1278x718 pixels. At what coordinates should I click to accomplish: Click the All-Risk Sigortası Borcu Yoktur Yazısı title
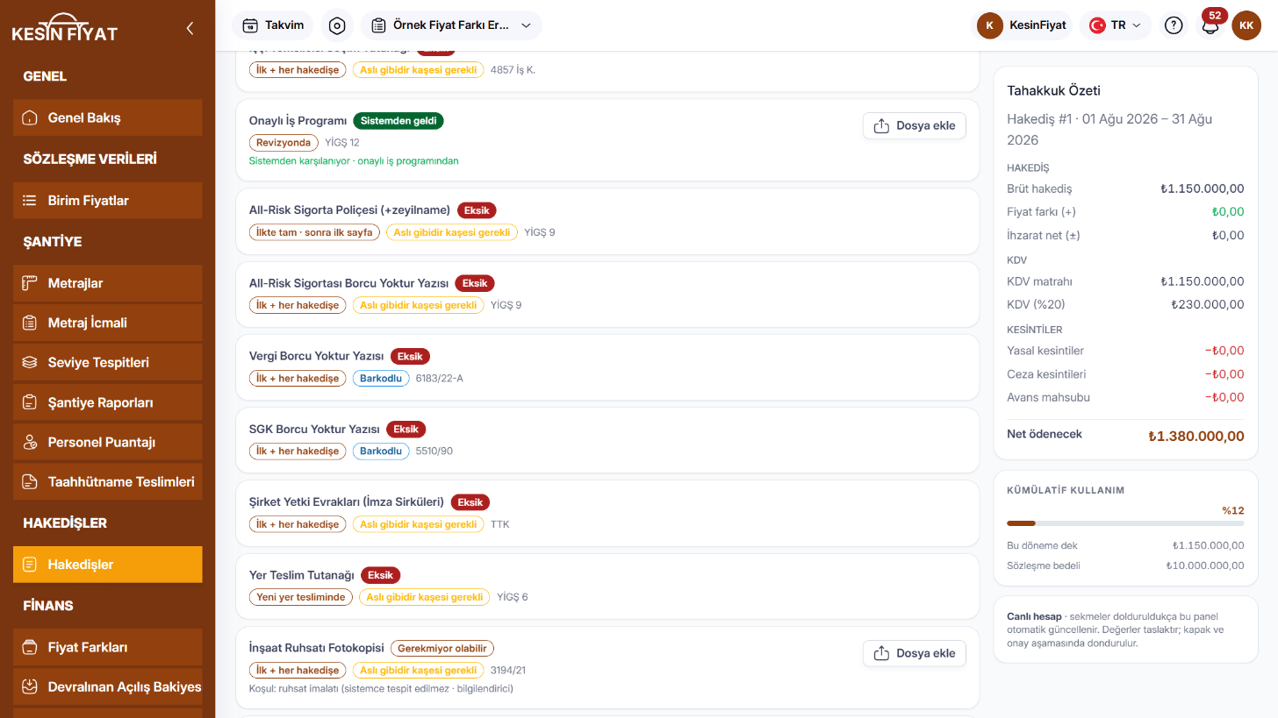tap(349, 283)
